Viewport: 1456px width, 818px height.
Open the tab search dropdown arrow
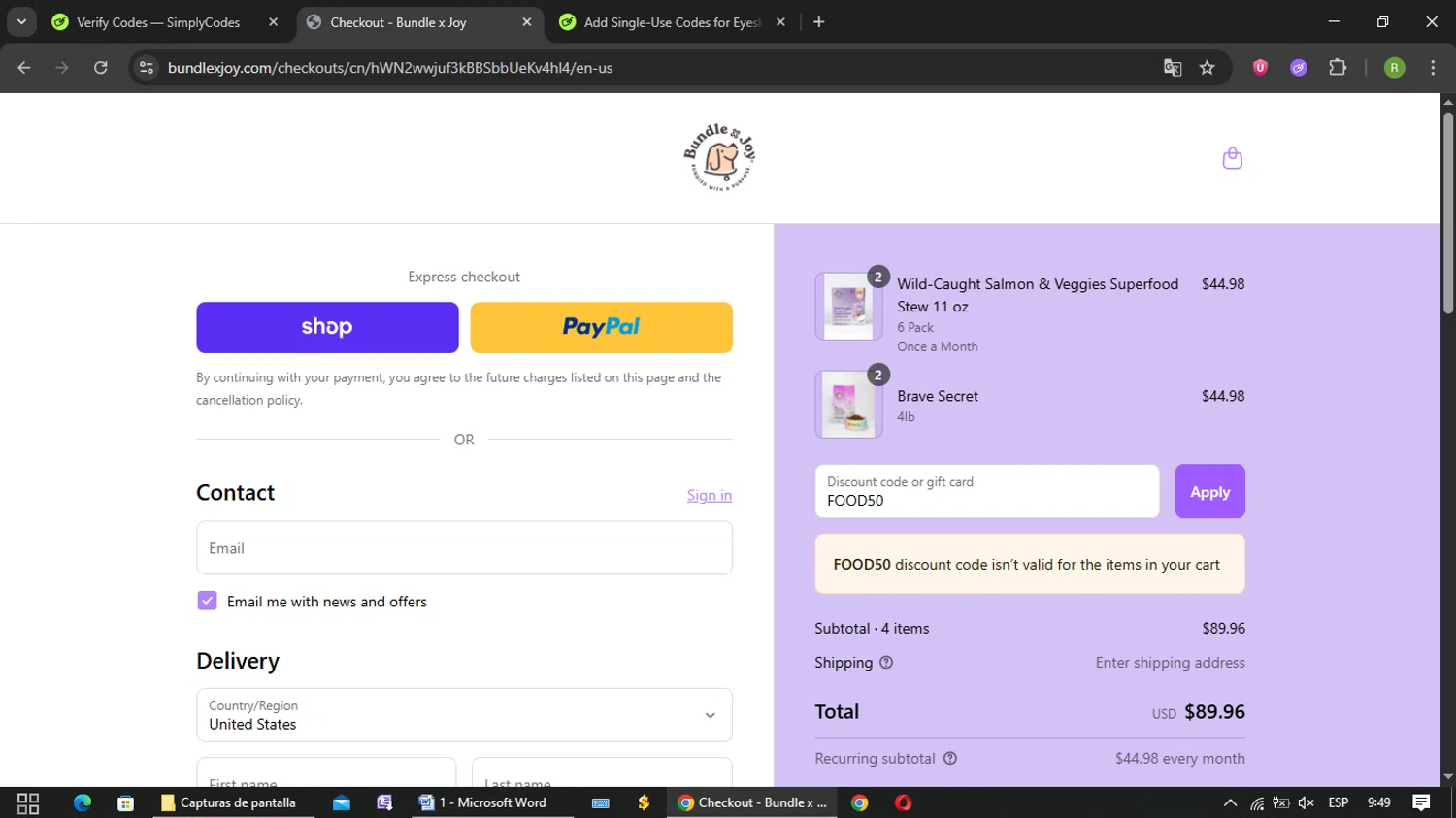click(x=21, y=22)
